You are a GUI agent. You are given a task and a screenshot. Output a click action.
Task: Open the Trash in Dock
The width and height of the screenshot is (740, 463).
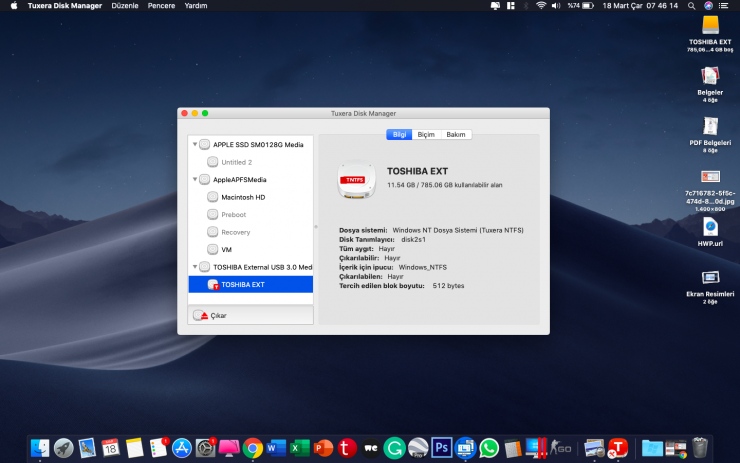[x=700, y=448]
